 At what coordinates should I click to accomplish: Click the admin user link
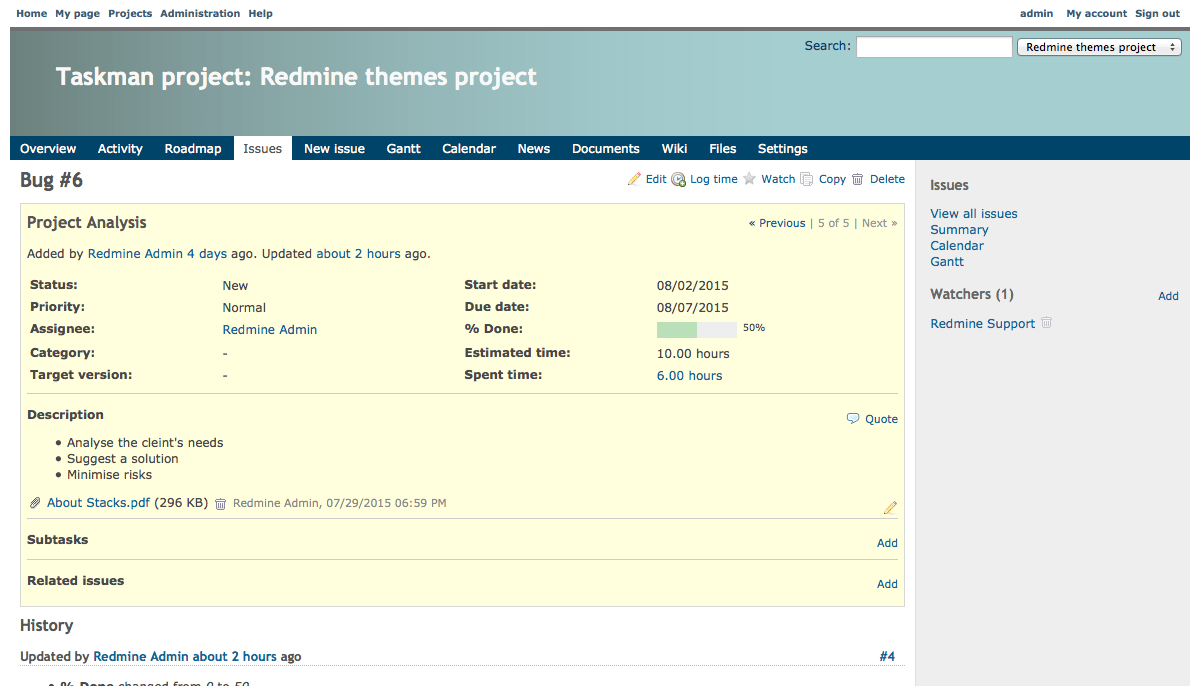pyautogui.click(x=1036, y=13)
